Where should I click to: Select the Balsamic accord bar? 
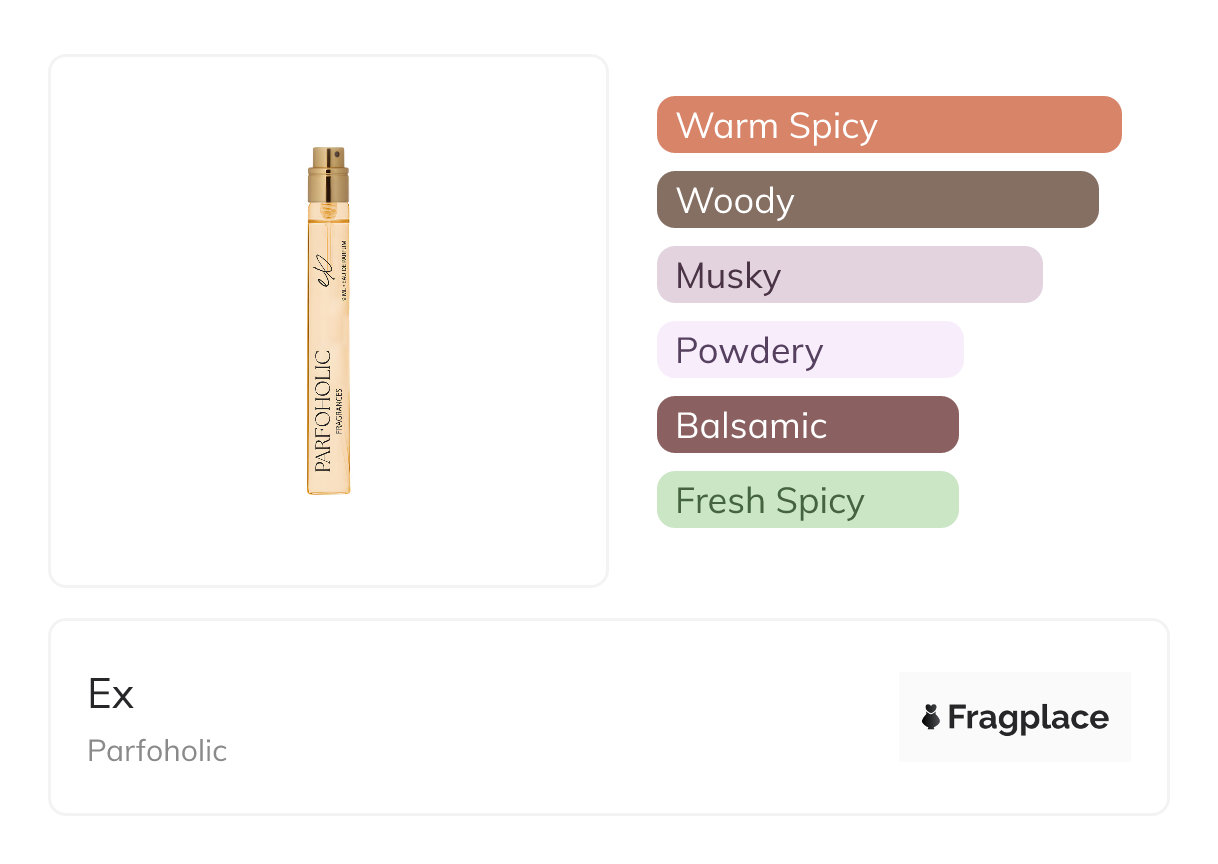click(807, 425)
